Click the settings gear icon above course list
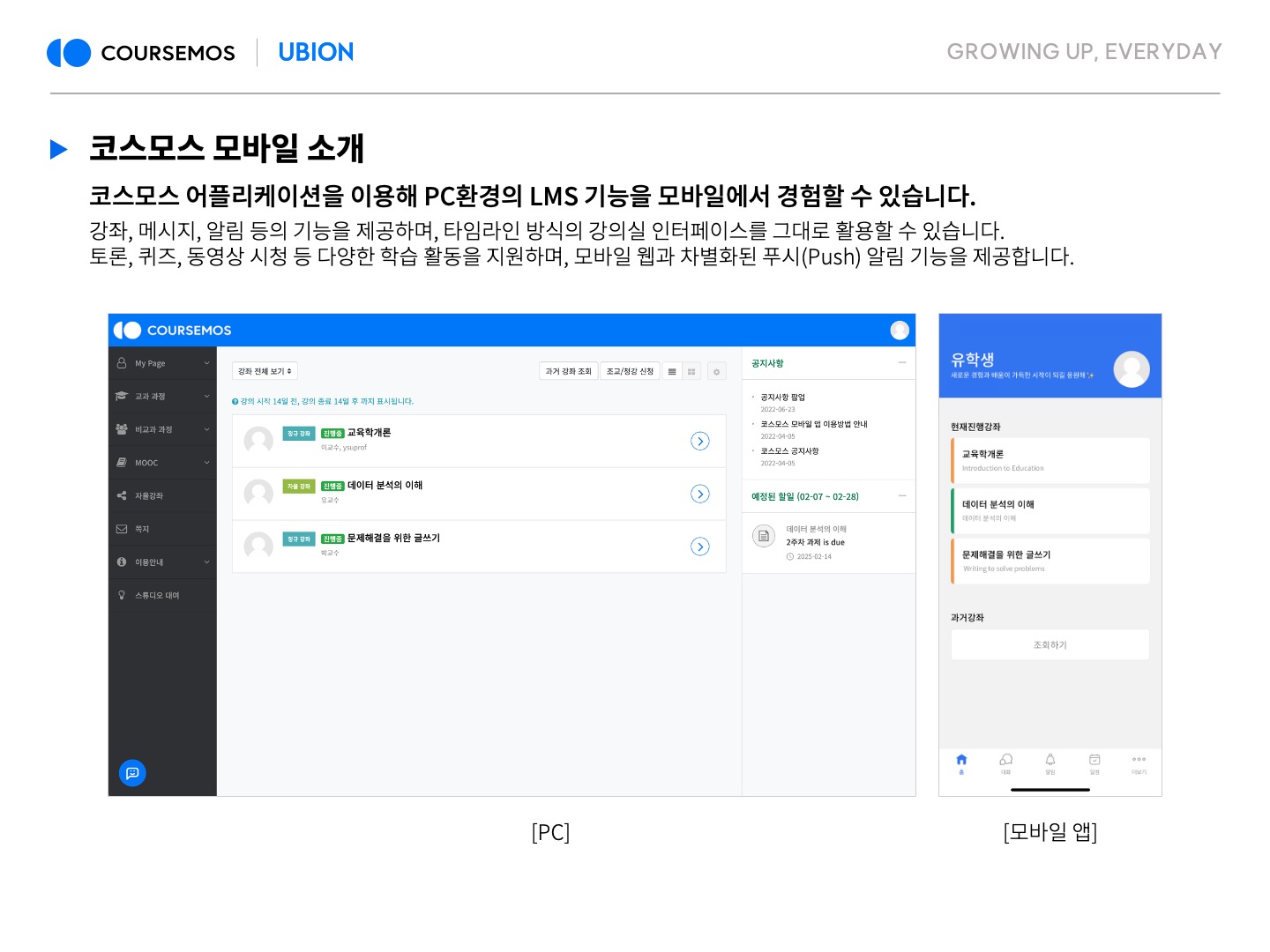Viewport: 1270px width, 952px height. [x=716, y=372]
